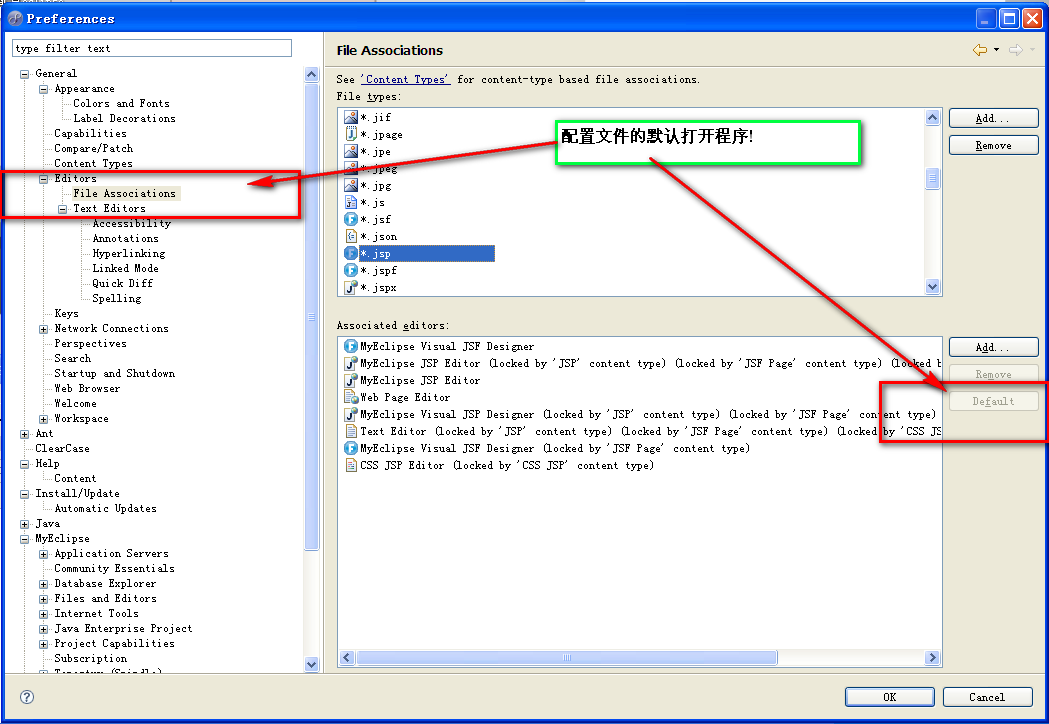Click the file types scrollbar down arrow
The height and width of the screenshot is (724, 1049).
click(932, 287)
